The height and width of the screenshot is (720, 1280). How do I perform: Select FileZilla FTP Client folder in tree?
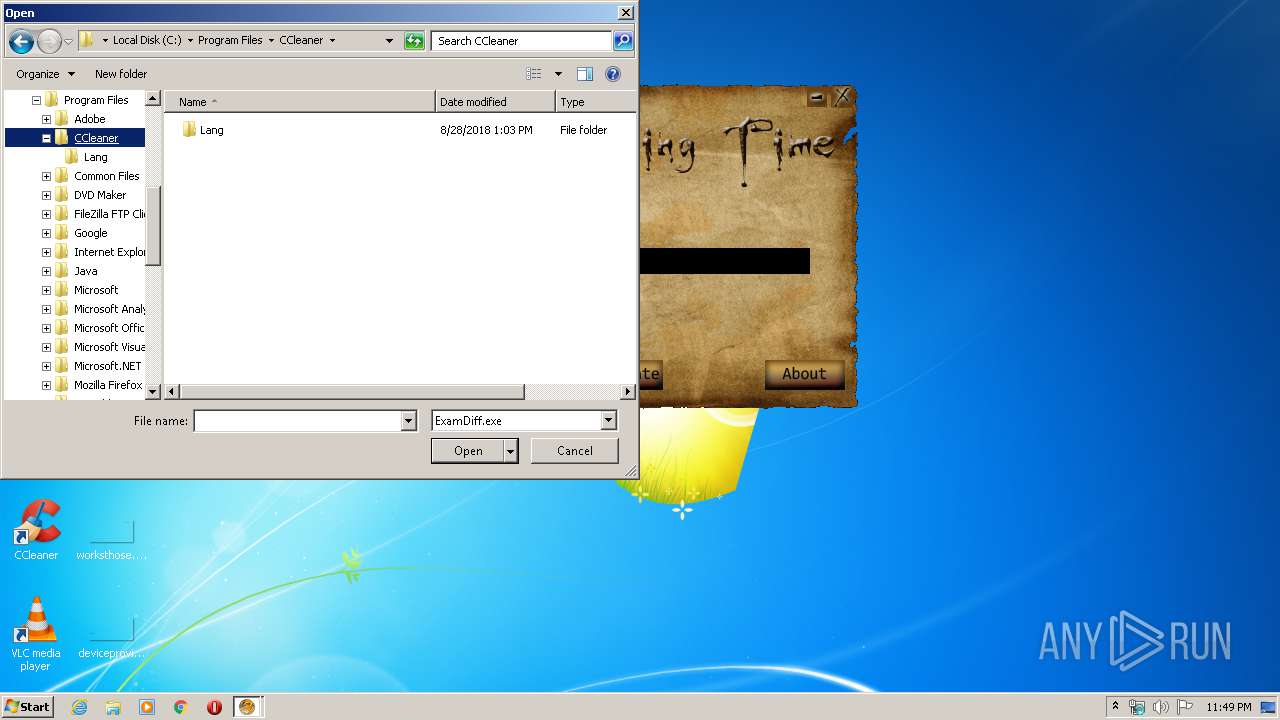(109, 214)
